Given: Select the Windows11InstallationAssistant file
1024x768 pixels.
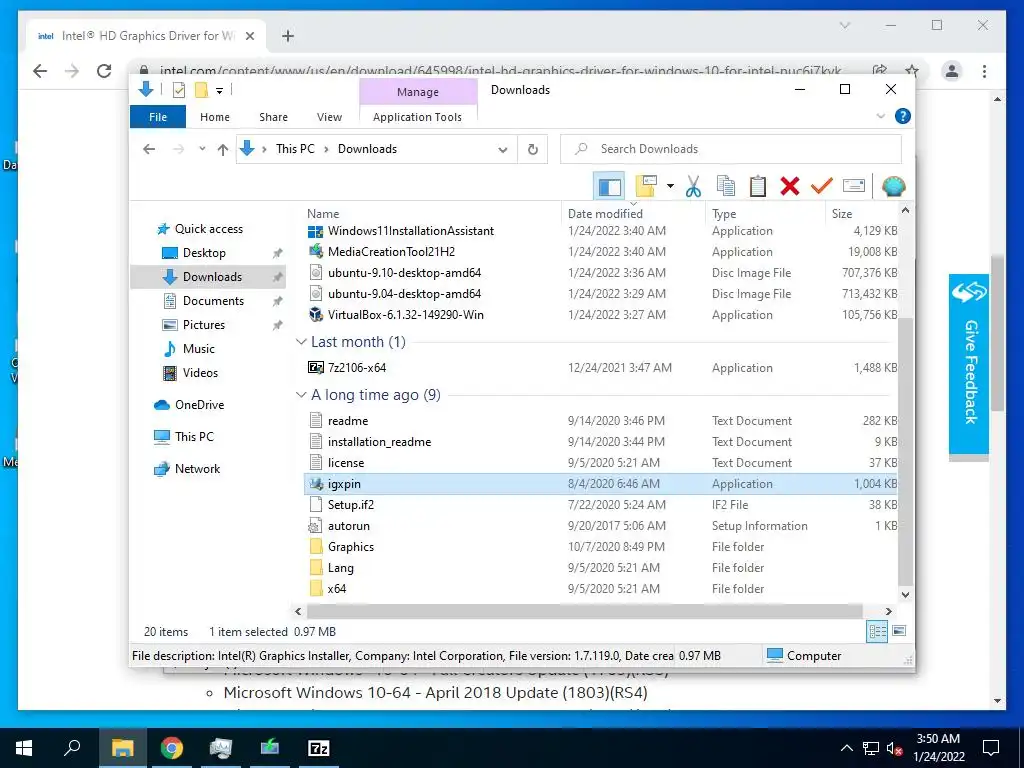Looking at the screenshot, I should [x=411, y=231].
